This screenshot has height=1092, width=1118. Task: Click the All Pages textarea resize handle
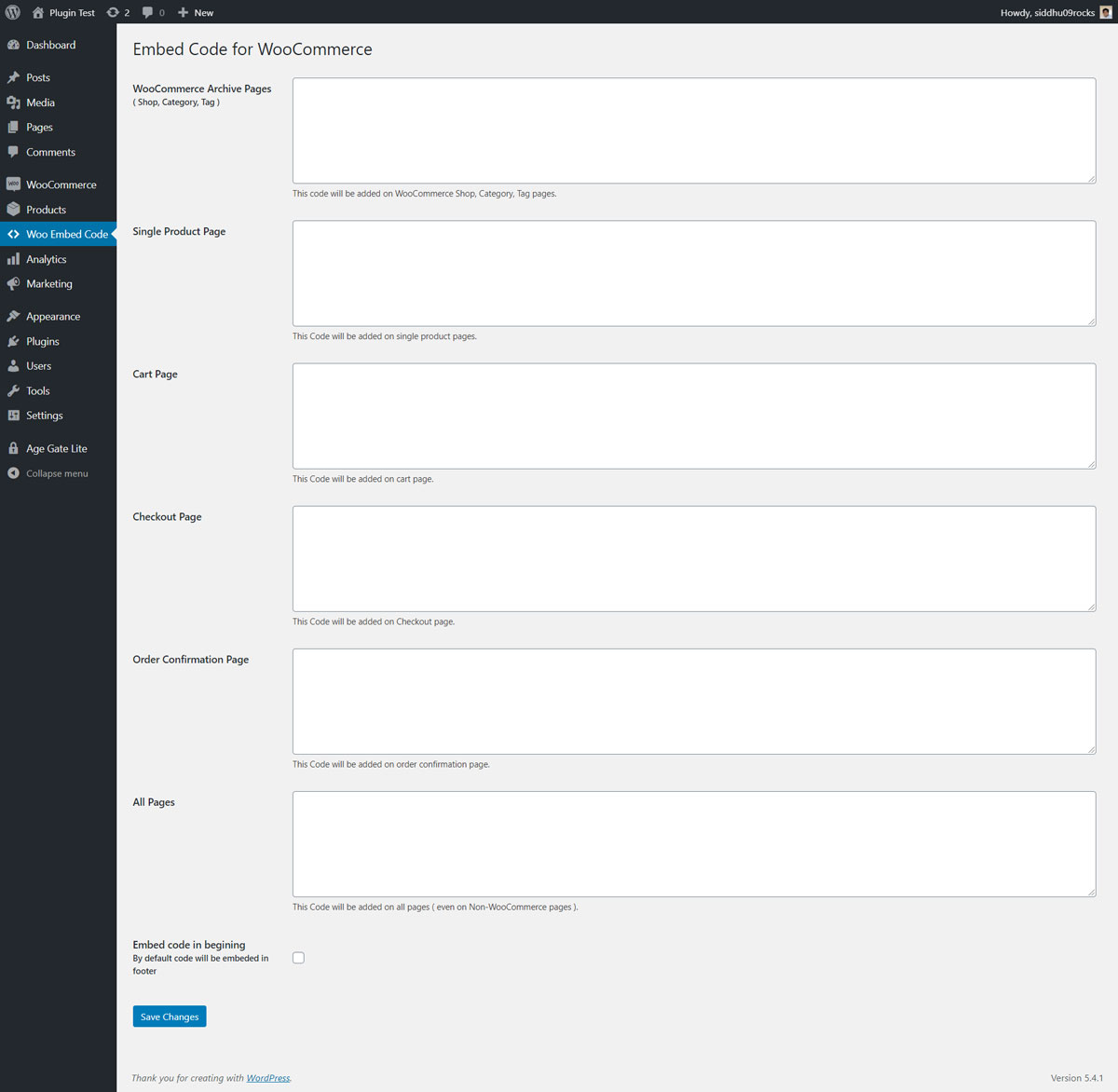tap(1091, 892)
